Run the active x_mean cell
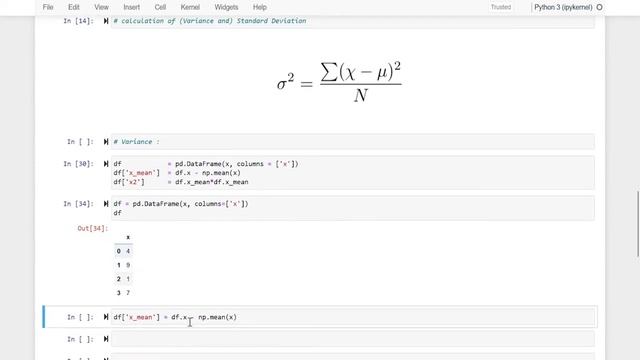 tap(106, 317)
